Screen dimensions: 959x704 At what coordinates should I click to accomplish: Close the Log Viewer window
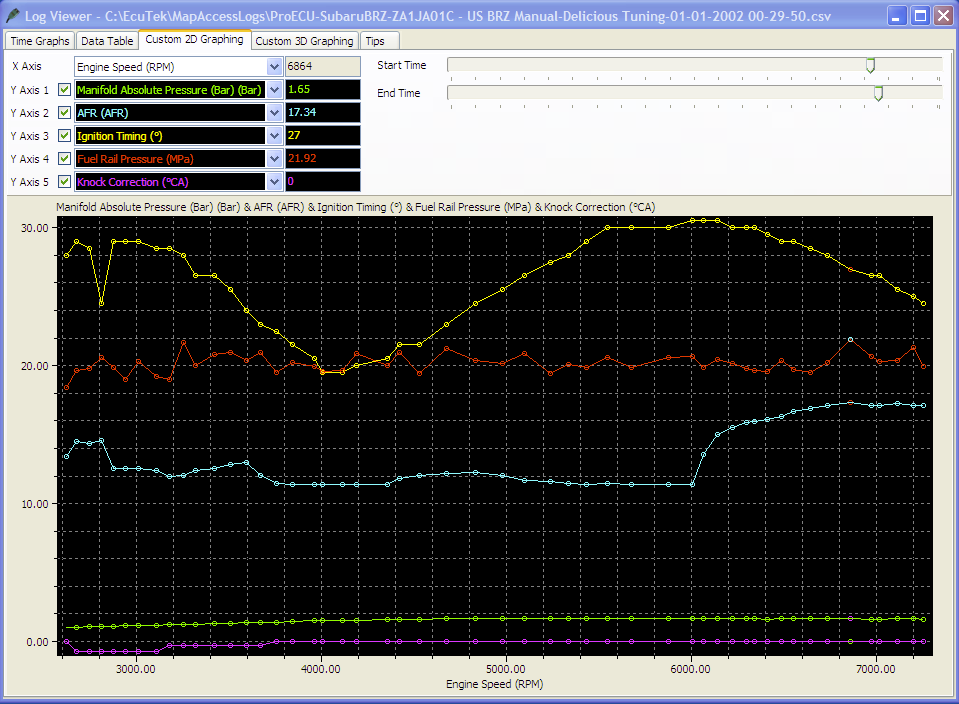pos(944,15)
